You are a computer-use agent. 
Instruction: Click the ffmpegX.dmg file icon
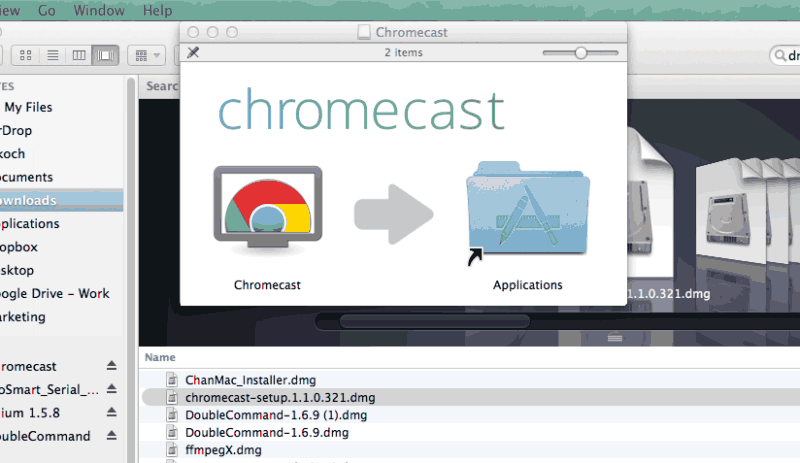tap(172, 450)
